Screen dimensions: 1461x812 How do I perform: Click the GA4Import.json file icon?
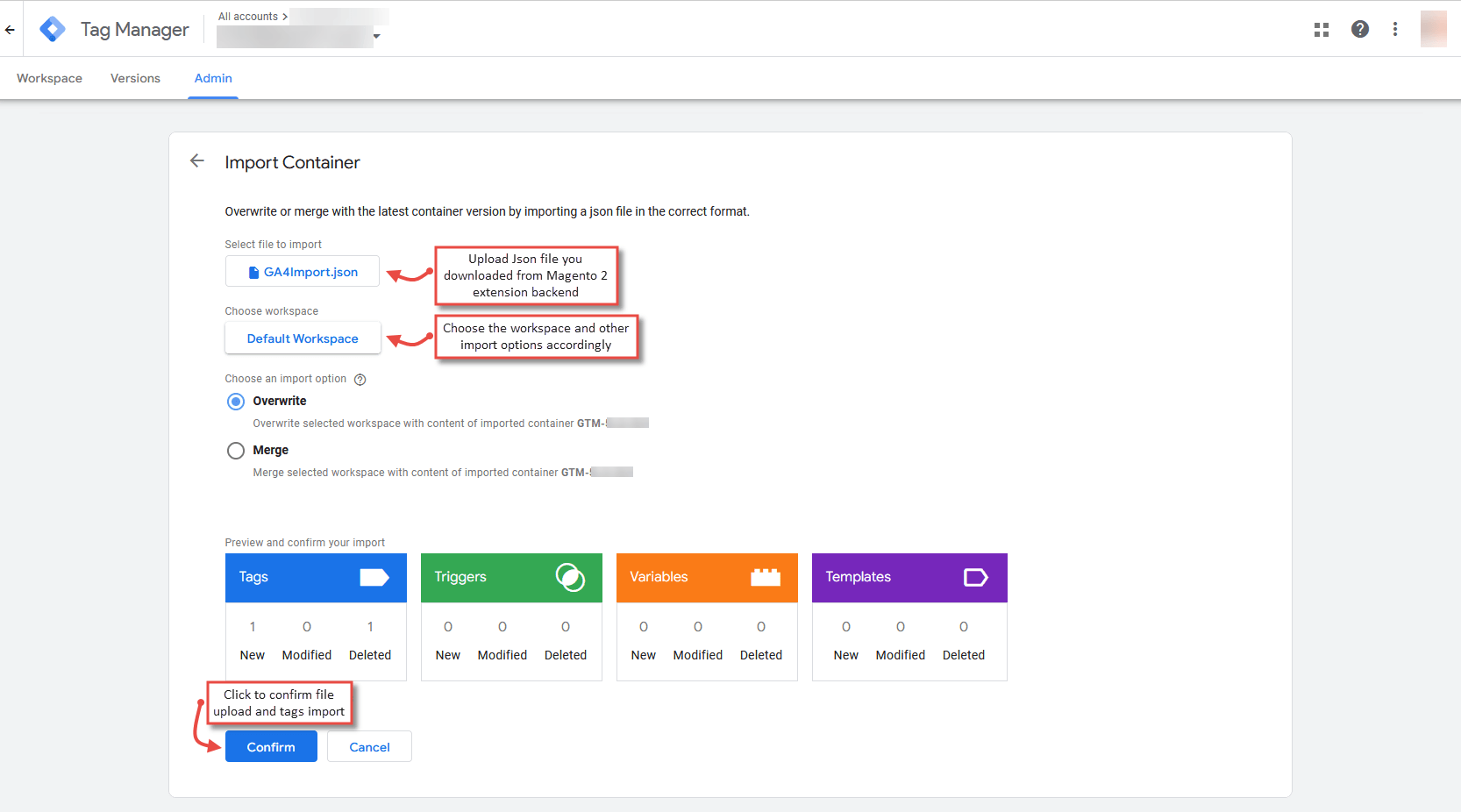coord(253,273)
